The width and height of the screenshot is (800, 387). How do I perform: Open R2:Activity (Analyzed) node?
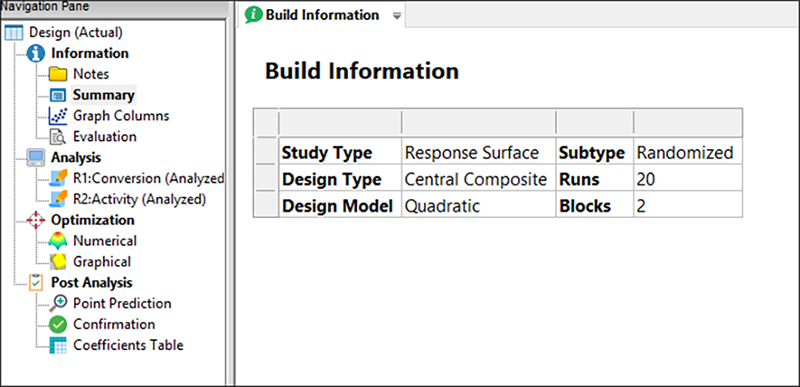pyautogui.click(x=139, y=200)
